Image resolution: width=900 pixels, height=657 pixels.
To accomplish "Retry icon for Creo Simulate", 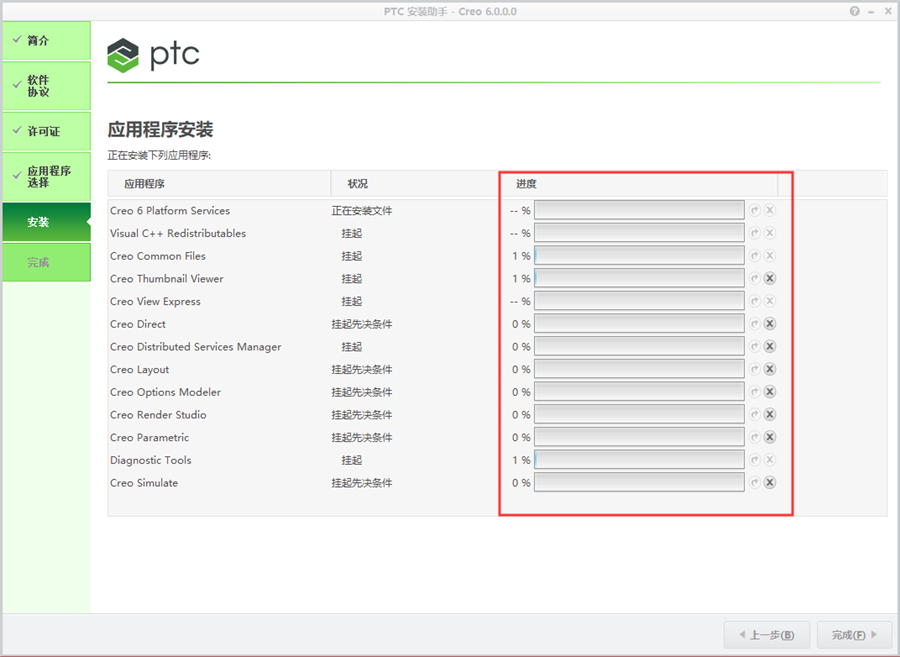I will pyautogui.click(x=755, y=483).
